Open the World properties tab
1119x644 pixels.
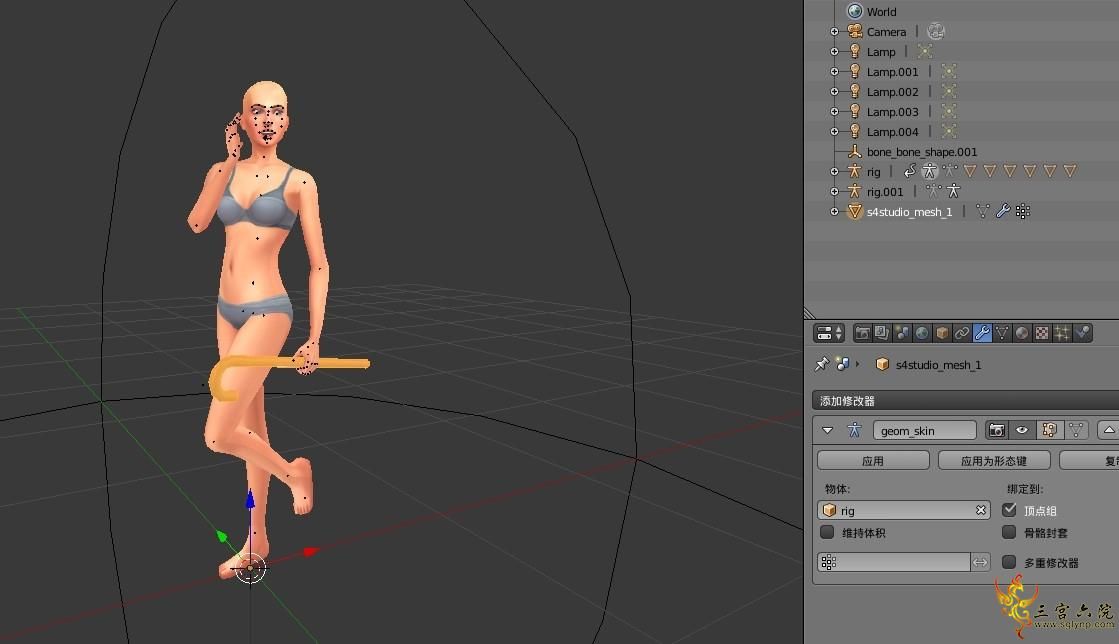pyautogui.click(x=922, y=333)
